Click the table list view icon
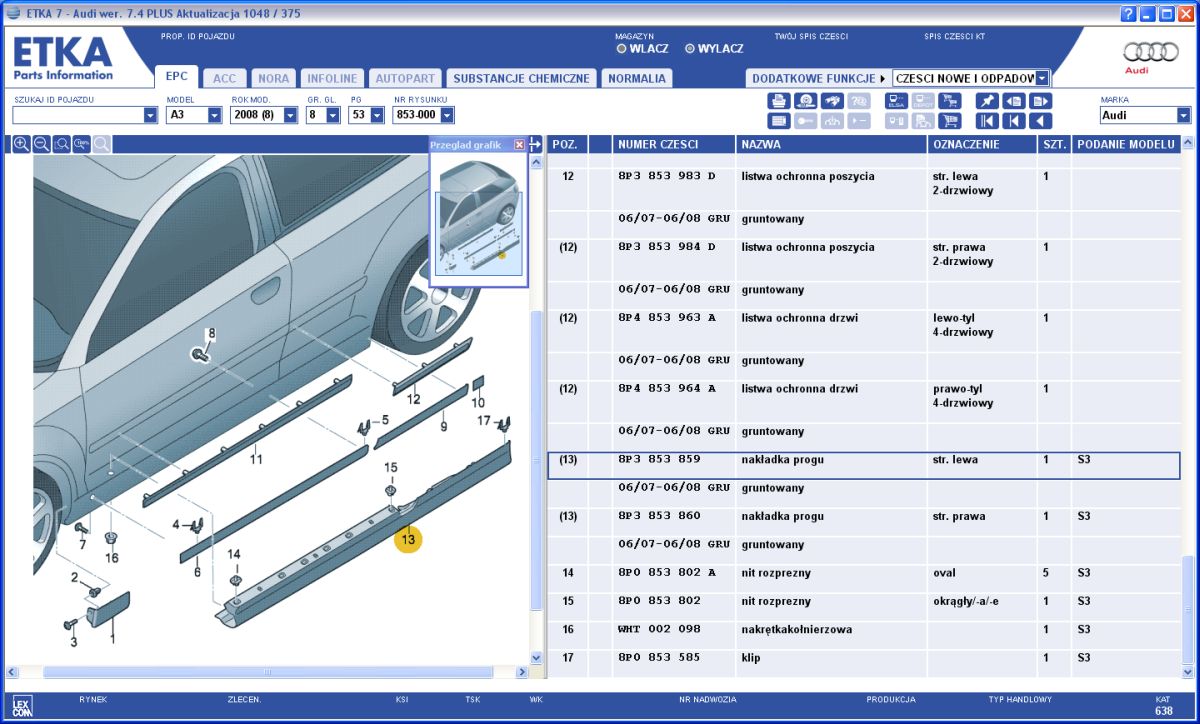Screen dimensions: 1200x724 point(779,121)
